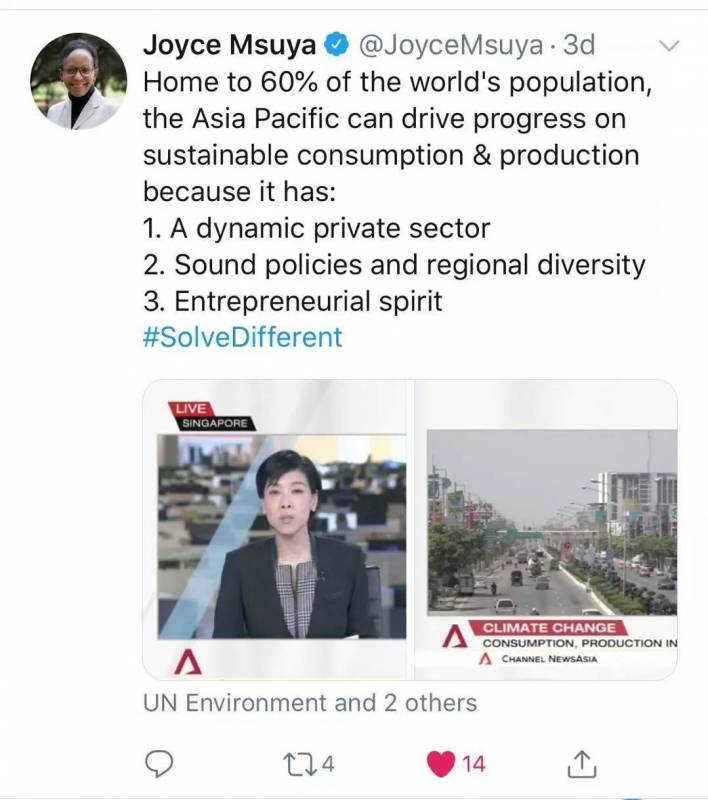Click the like count of 14
This screenshot has height=800, width=708.
473,764
